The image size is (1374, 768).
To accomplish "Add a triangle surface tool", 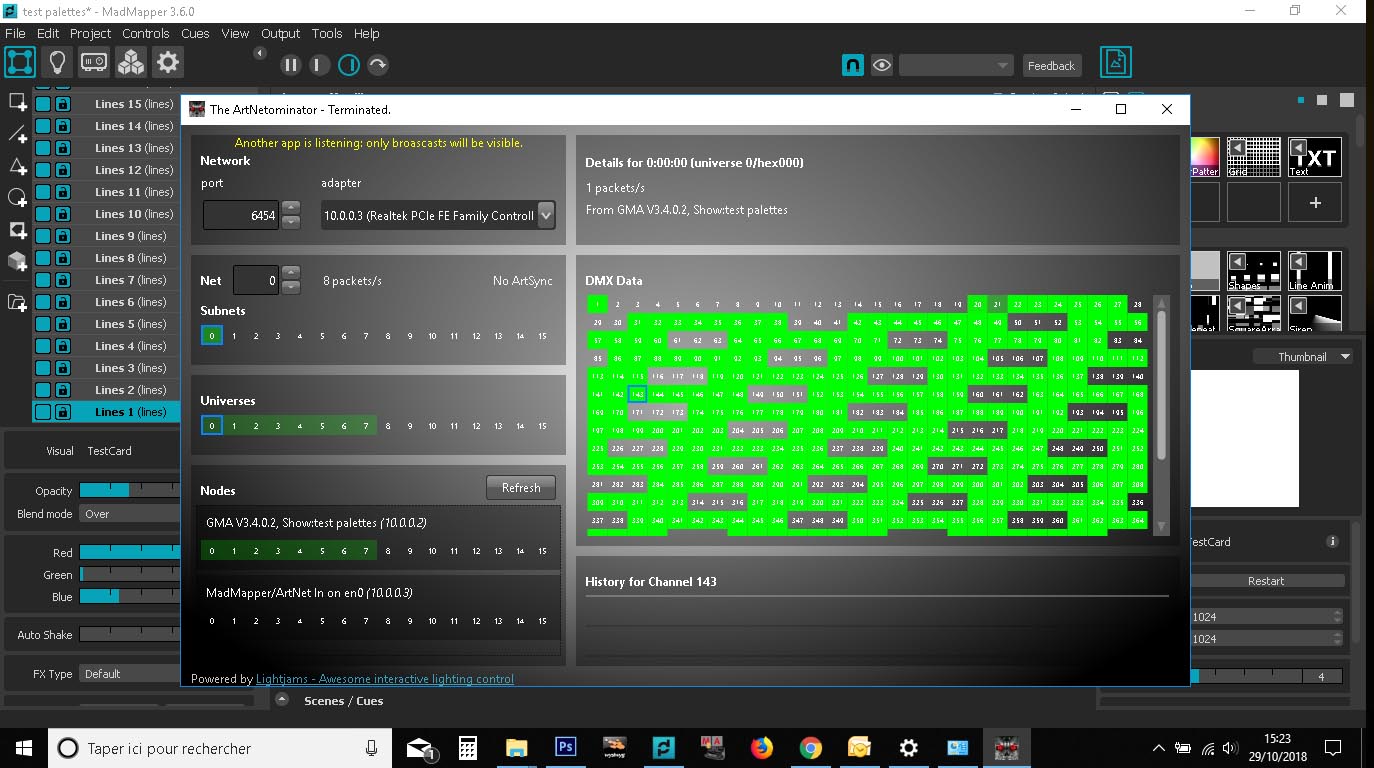I will coord(17,166).
